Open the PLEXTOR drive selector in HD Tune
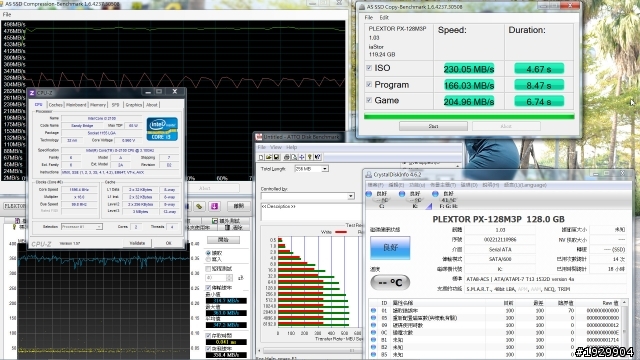Viewport: 640px width, 360px height. click(15, 206)
